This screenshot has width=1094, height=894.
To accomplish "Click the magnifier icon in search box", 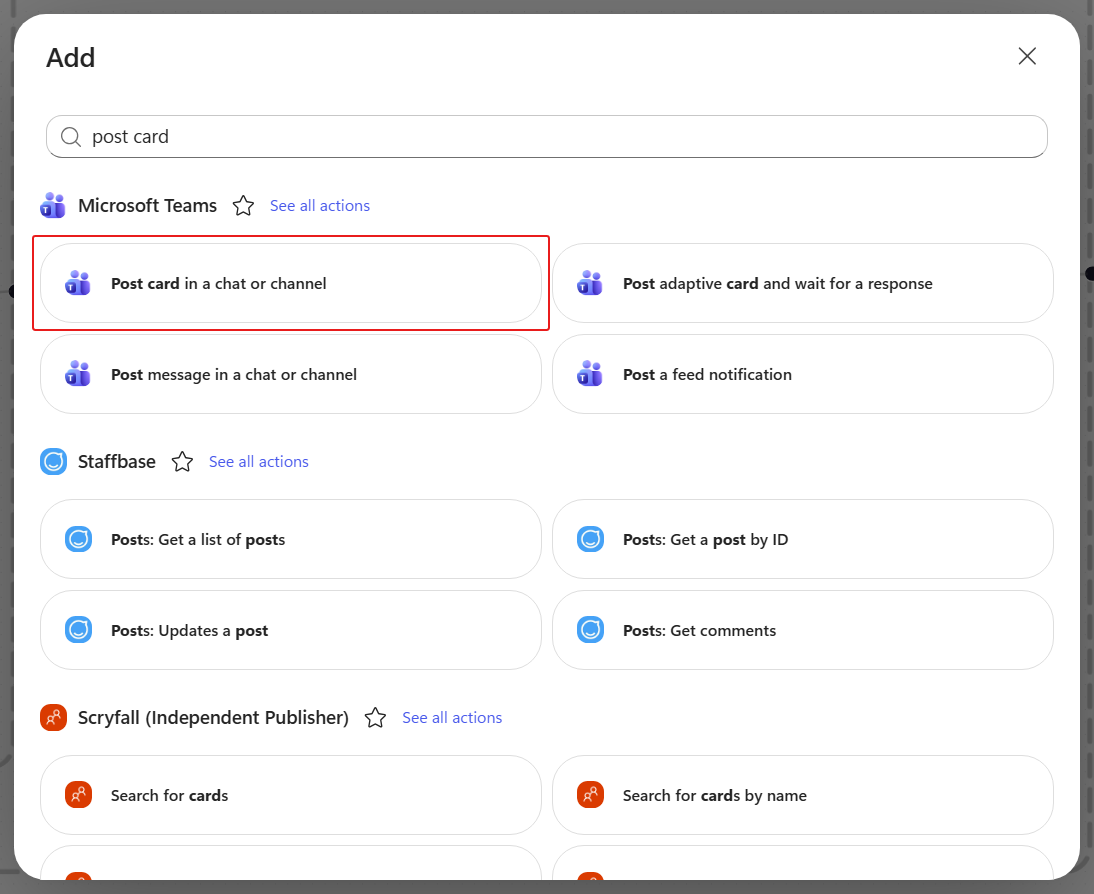I will point(70,137).
